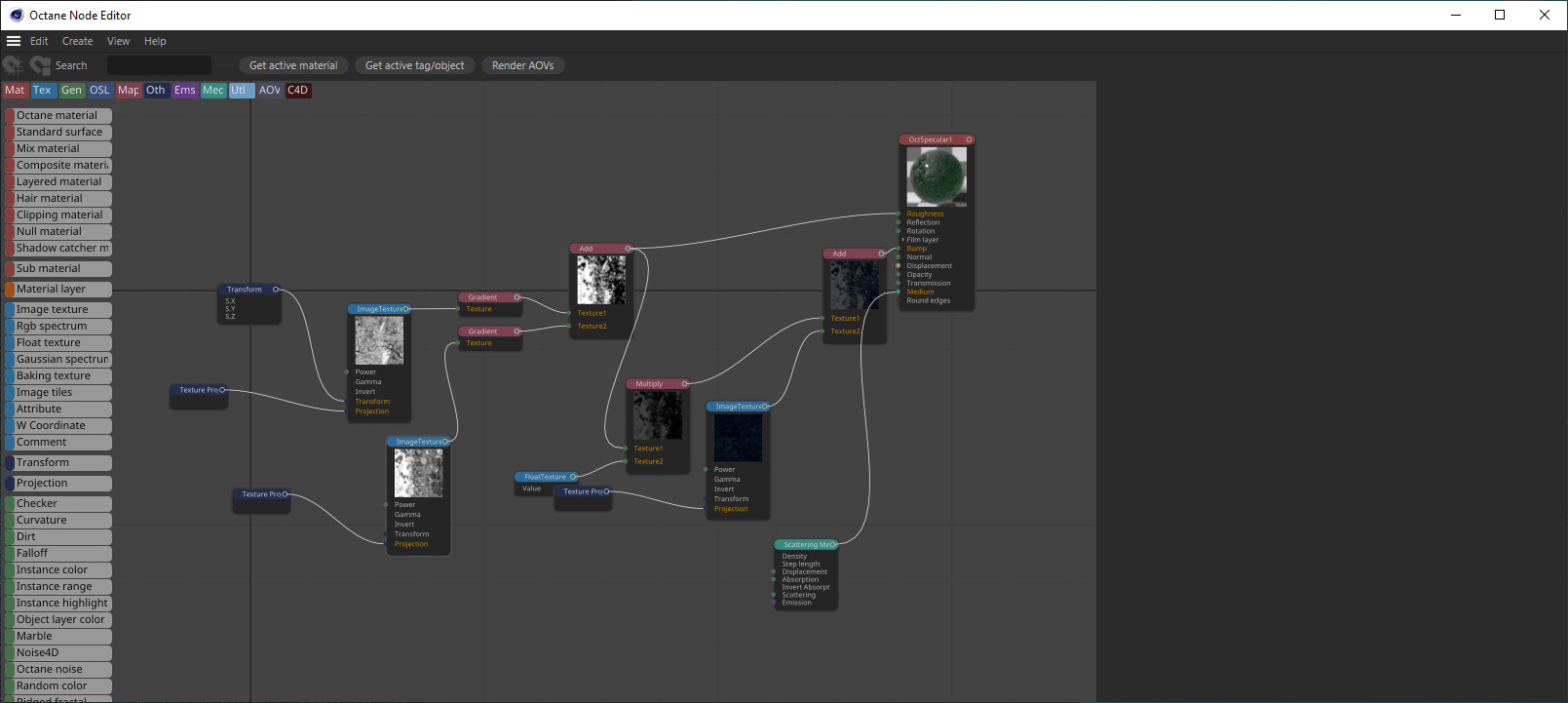Click the output port of OctSpecular1 node
Image resolution: width=1568 pixels, height=703 pixels.
click(969, 139)
